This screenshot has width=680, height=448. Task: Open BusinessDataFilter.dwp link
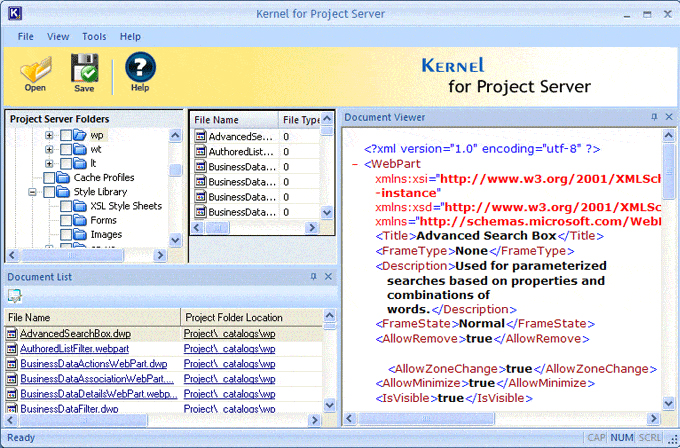(x=69, y=409)
